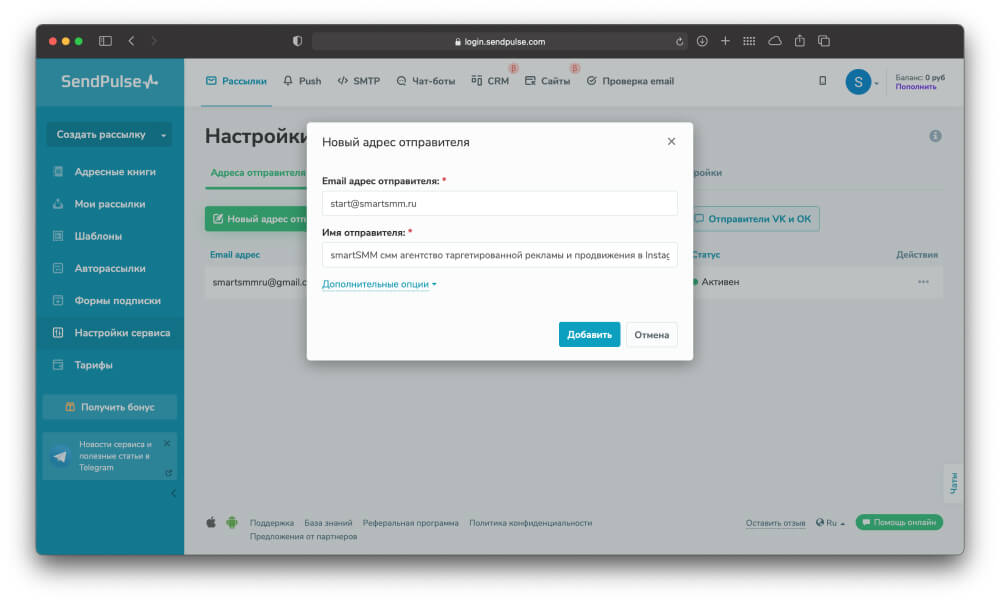Open the Сайты section
The height and width of the screenshot is (603, 1000).
(547, 81)
